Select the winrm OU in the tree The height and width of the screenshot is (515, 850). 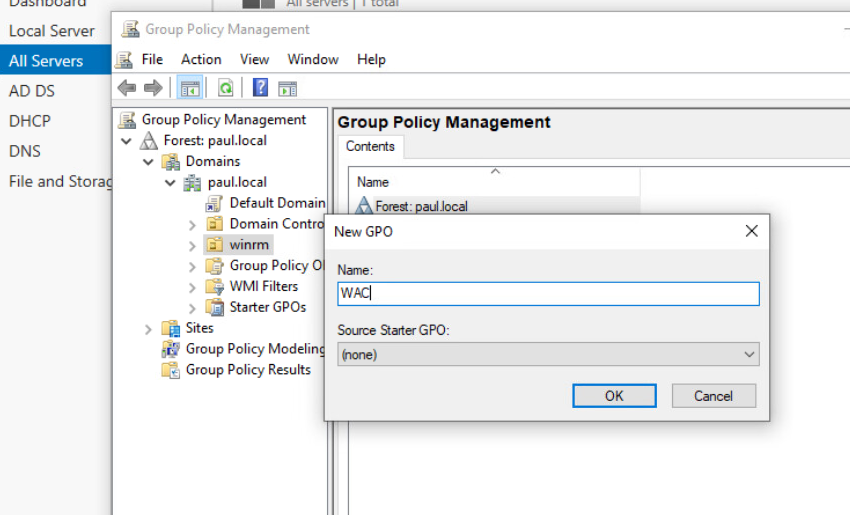[x=249, y=244]
